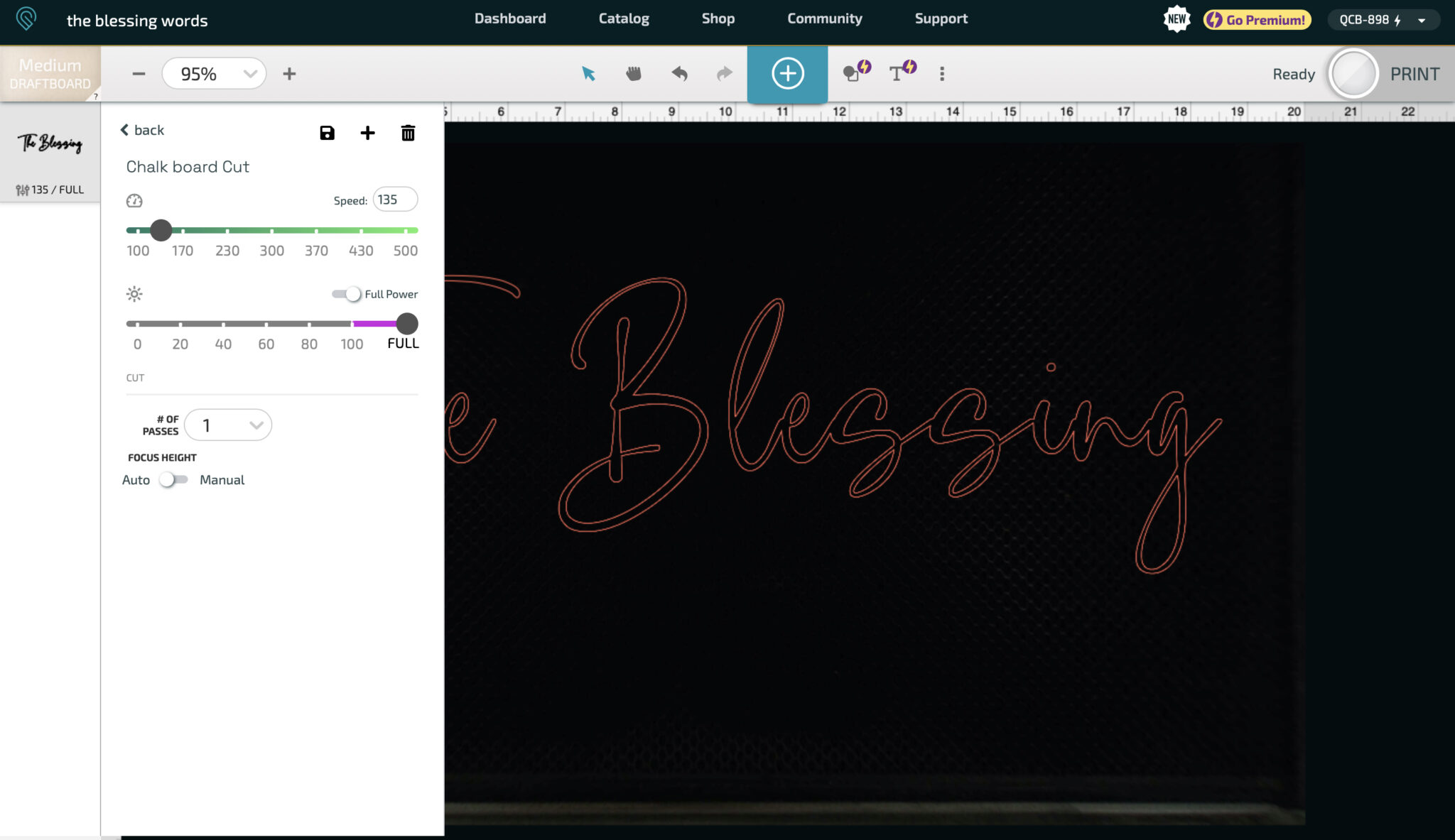The height and width of the screenshot is (840, 1455).
Task: Click the save settings floppy icon
Action: click(327, 133)
